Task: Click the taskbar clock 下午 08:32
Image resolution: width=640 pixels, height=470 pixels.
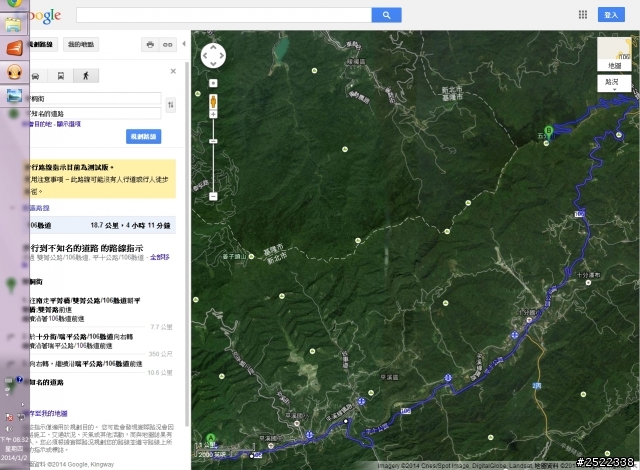Action: pos(14,439)
